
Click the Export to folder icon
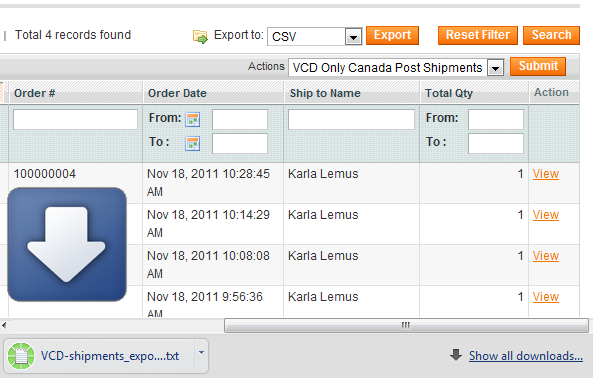[x=200, y=37]
